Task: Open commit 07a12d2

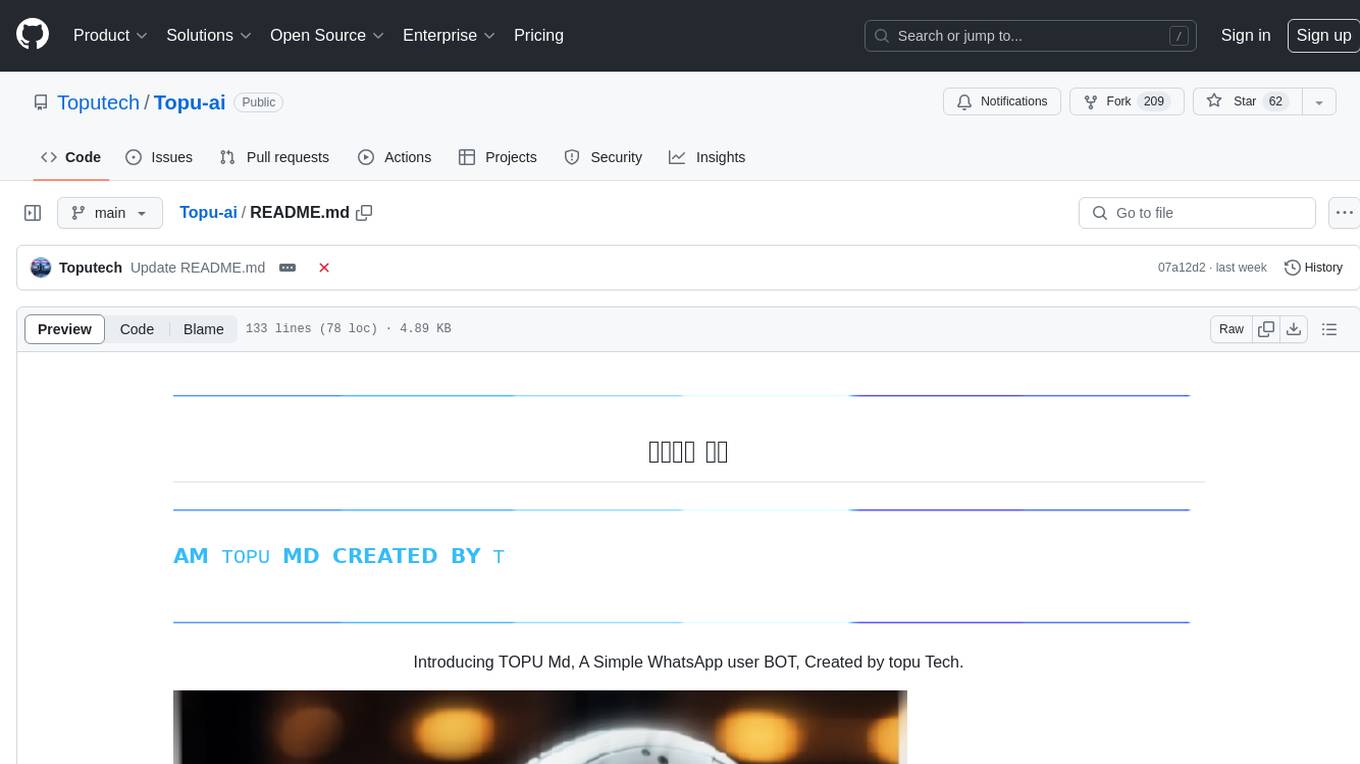Action: [x=1181, y=267]
